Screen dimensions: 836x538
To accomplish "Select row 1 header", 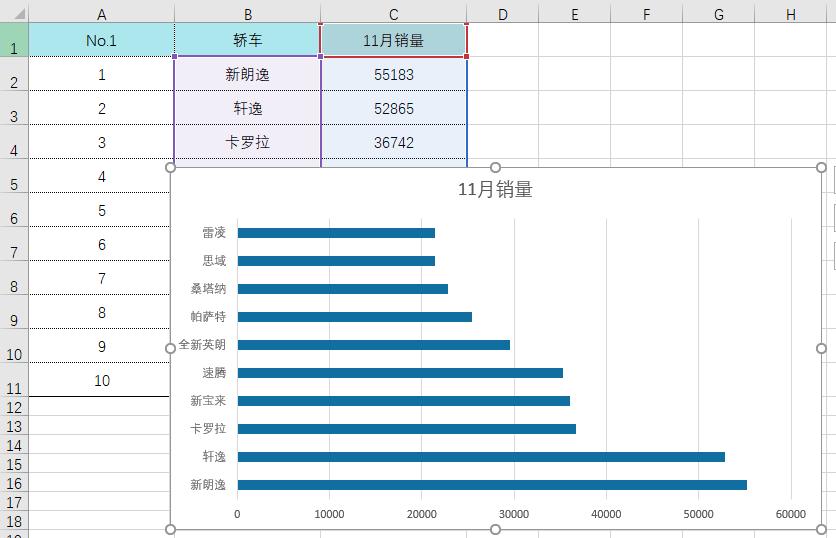I will click(x=14, y=40).
